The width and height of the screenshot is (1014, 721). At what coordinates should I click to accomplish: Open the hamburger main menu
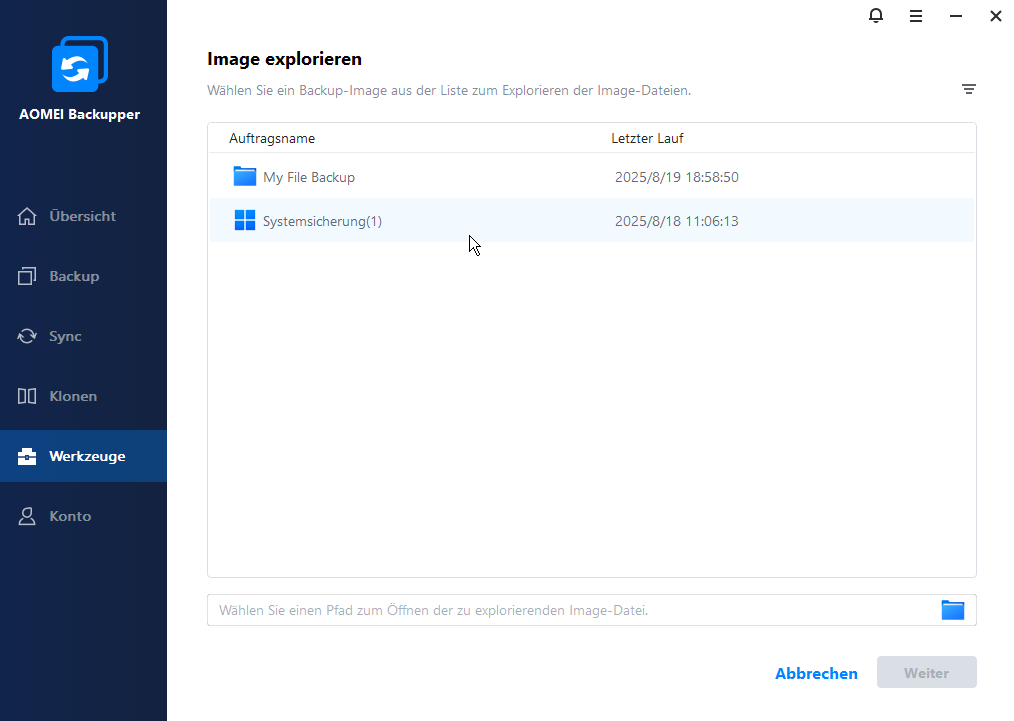[916, 16]
